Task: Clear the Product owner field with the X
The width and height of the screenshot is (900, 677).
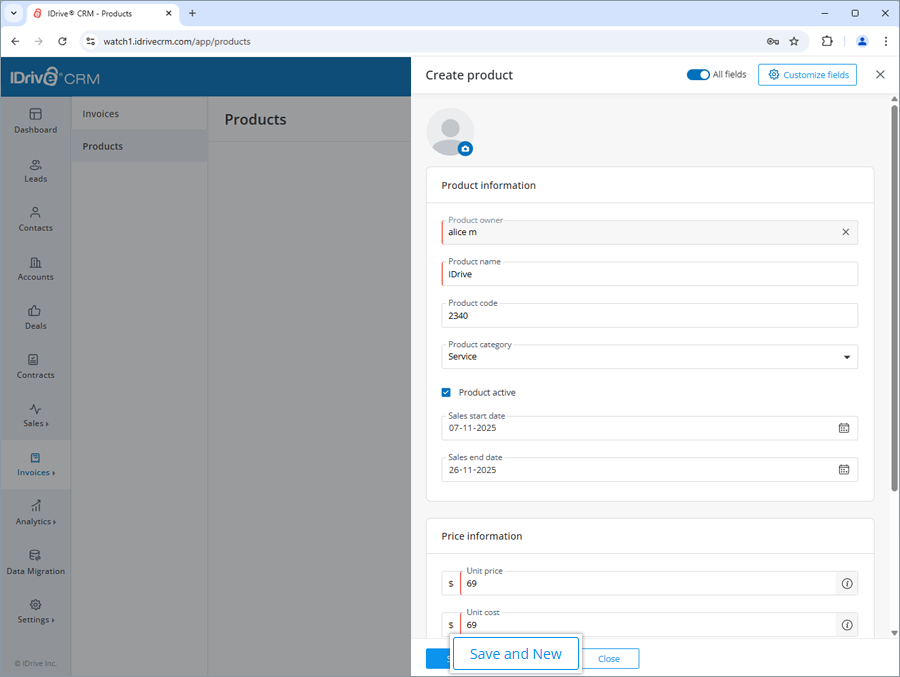Action: tap(846, 231)
